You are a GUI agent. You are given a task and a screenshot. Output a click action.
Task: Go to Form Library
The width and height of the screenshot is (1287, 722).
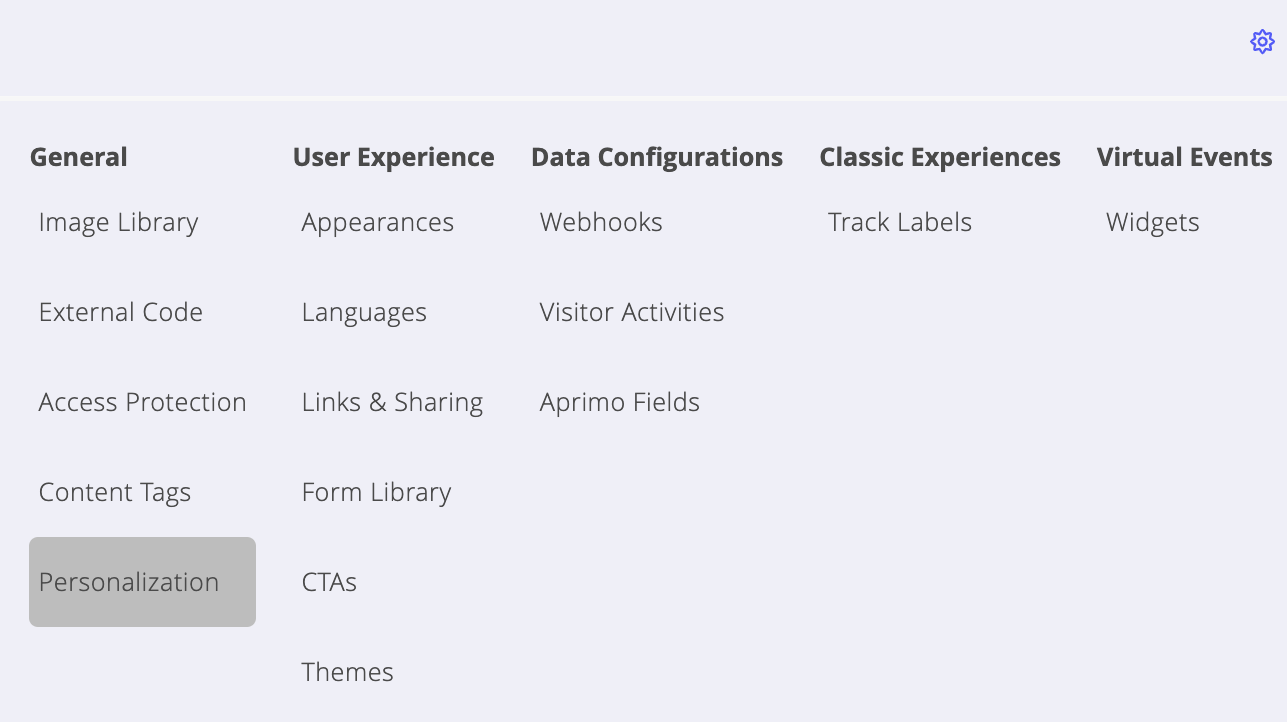click(x=376, y=492)
